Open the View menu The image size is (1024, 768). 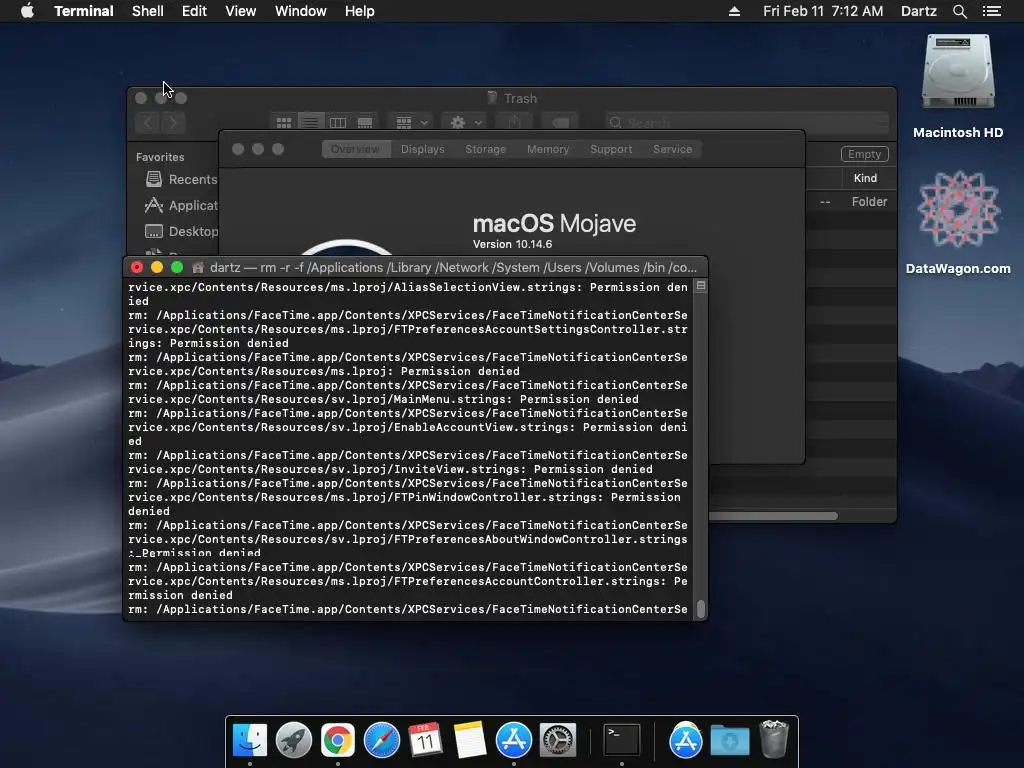click(240, 11)
